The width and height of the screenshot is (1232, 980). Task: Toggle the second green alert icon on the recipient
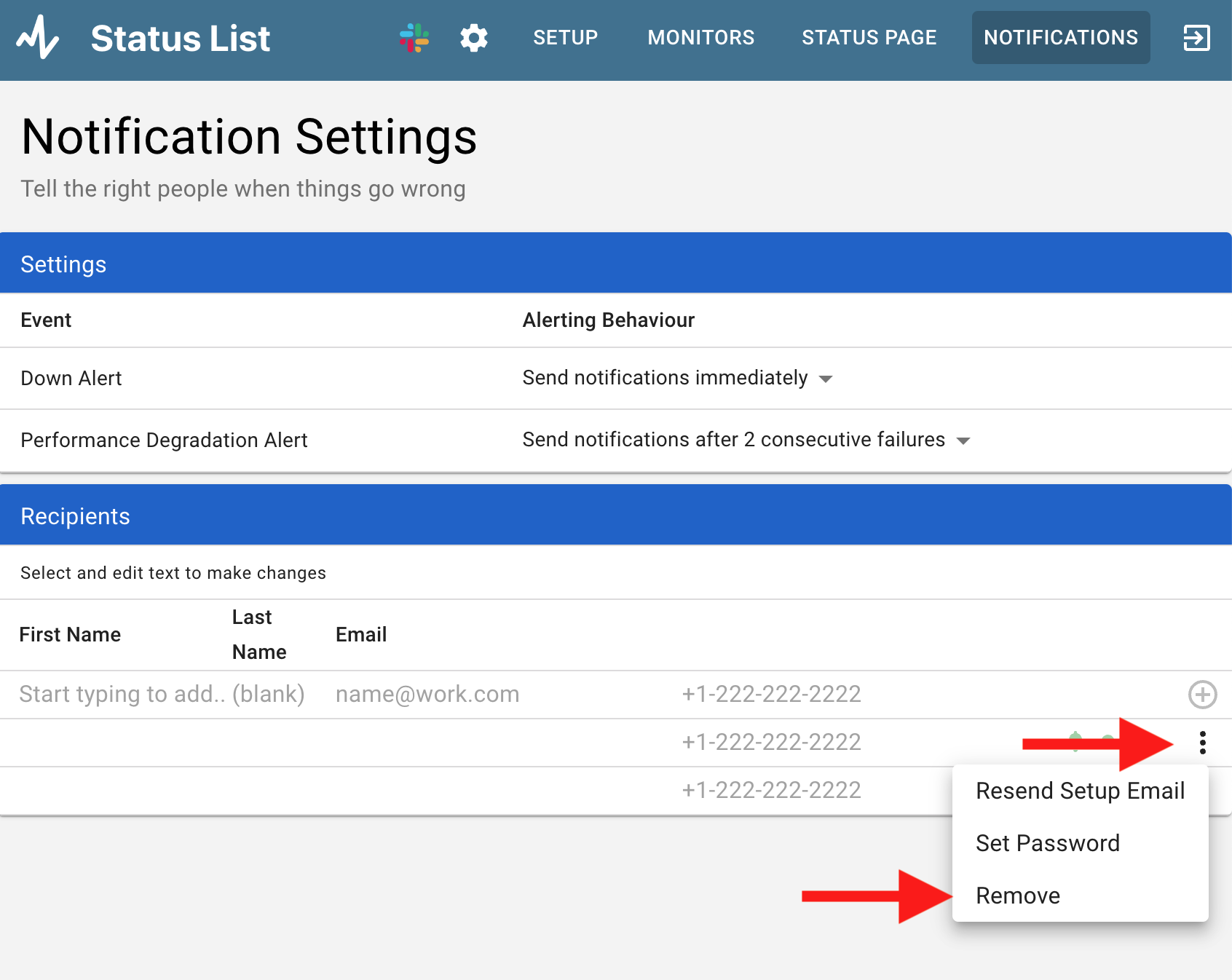1108,743
